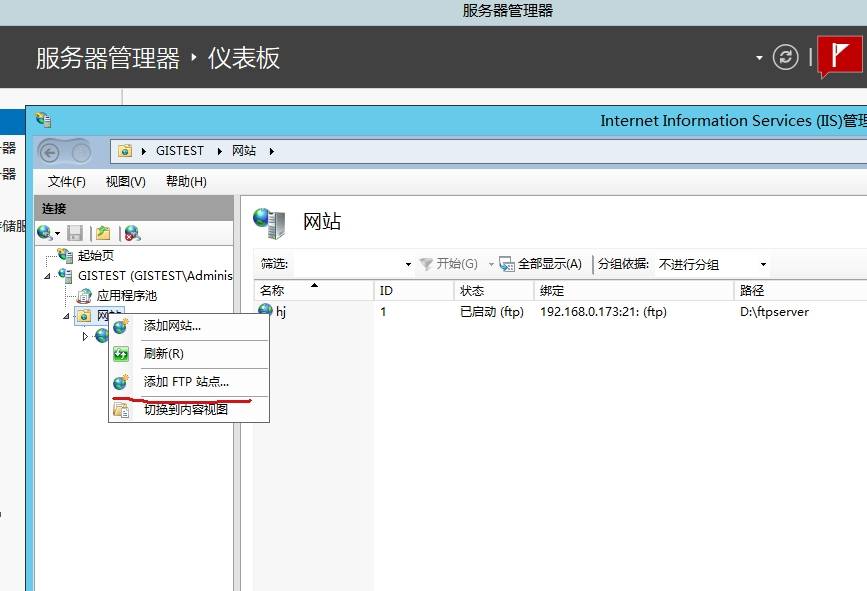Screen dimensions: 867x591
Task: Sort by the 名称 column header
Action: (x=314, y=290)
